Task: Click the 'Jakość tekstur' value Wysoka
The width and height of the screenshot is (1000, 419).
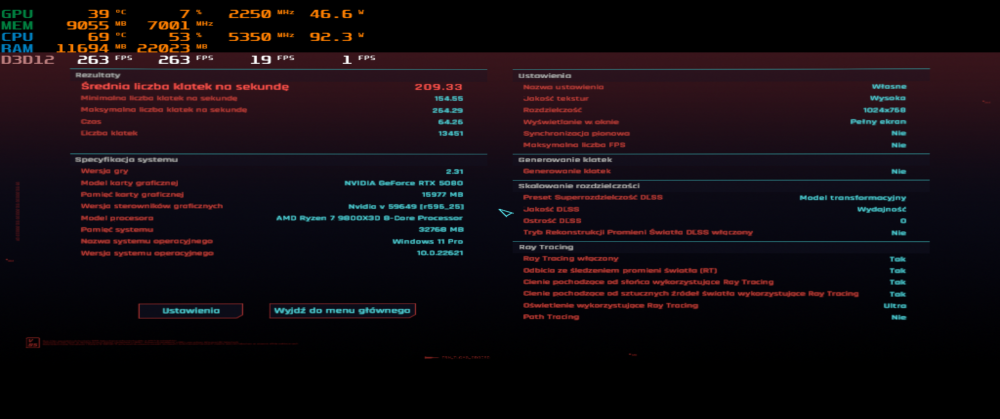Action: coord(888,98)
